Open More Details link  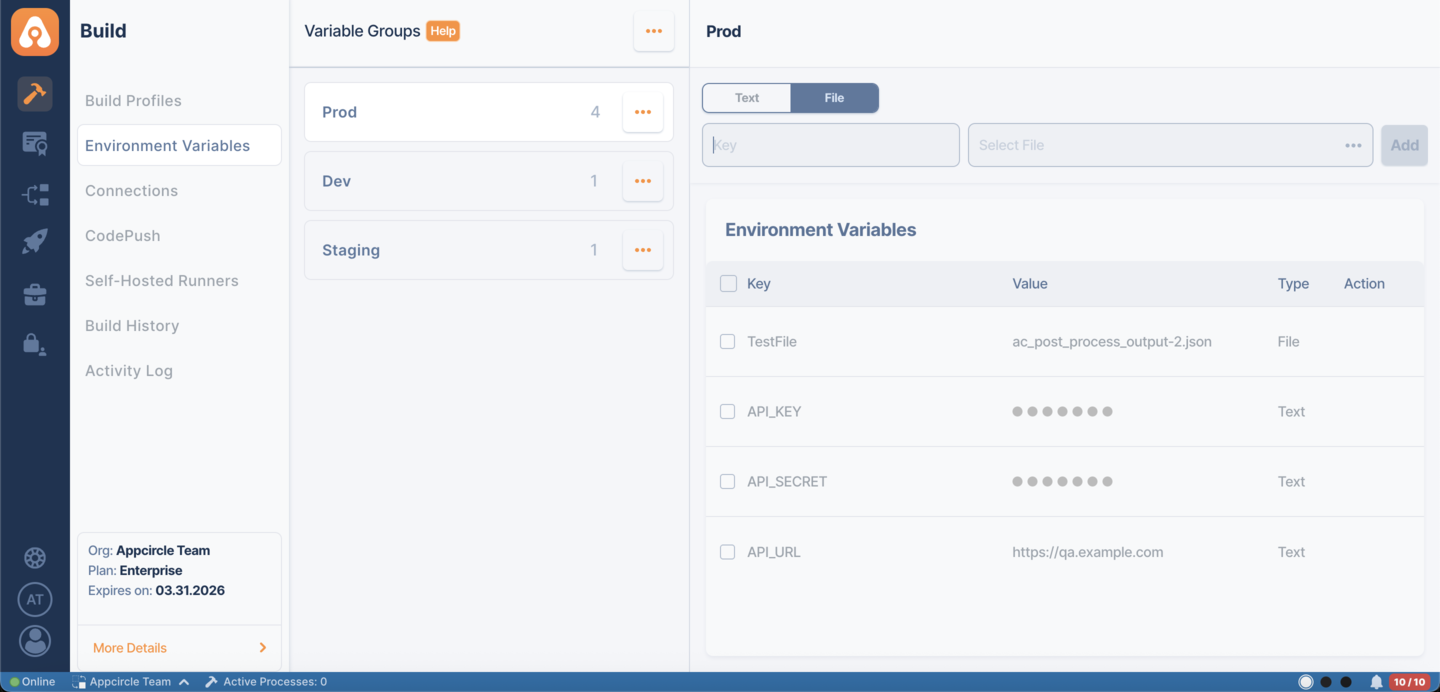128,647
